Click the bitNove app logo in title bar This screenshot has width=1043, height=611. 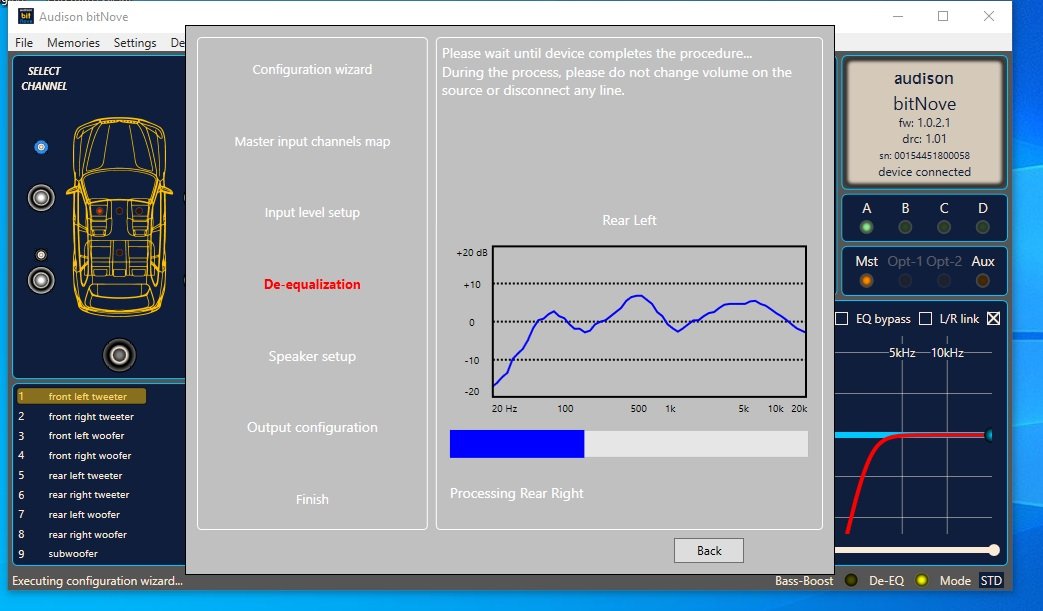coord(27,17)
